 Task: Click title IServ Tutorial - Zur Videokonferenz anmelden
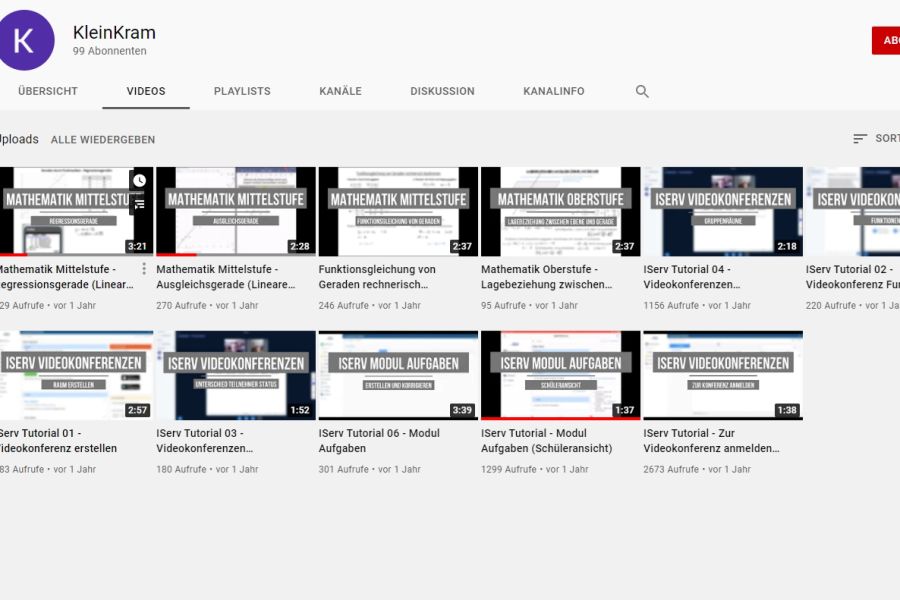(711, 440)
